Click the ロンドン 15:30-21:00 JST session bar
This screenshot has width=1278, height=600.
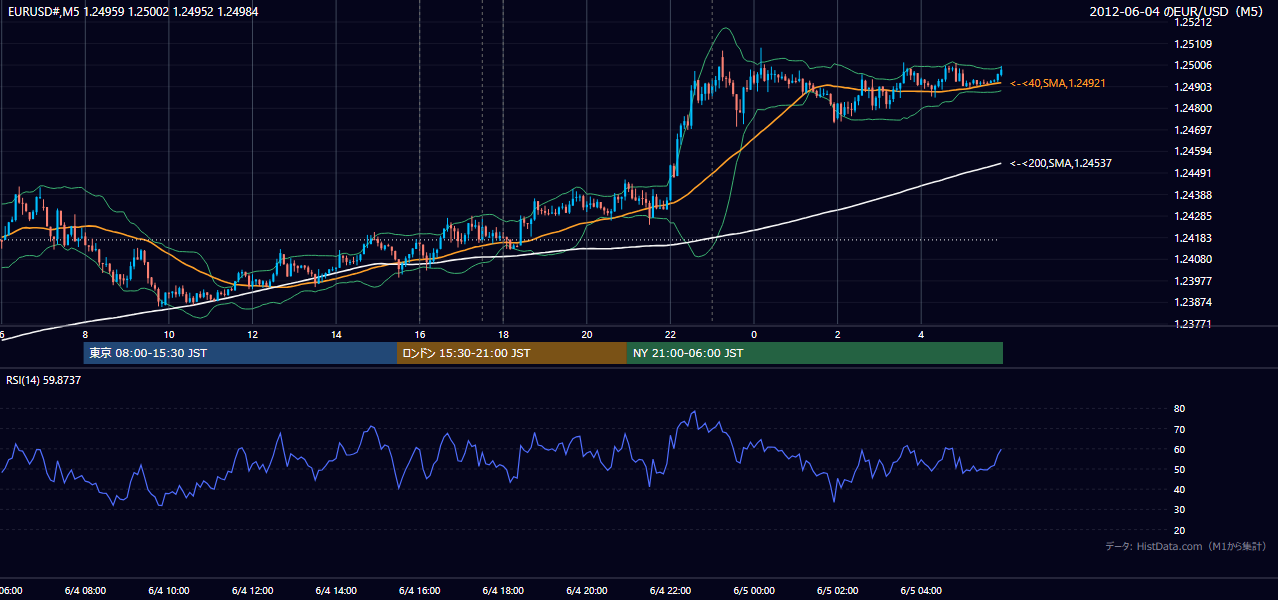(512, 353)
